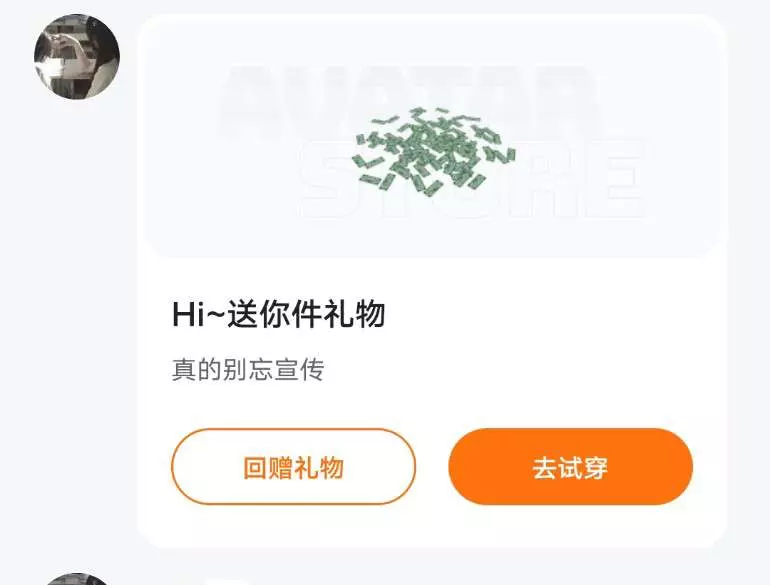Click the 回赠礼物 button
Screen dimensions: 770x585
pyautogui.click(x=294, y=467)
